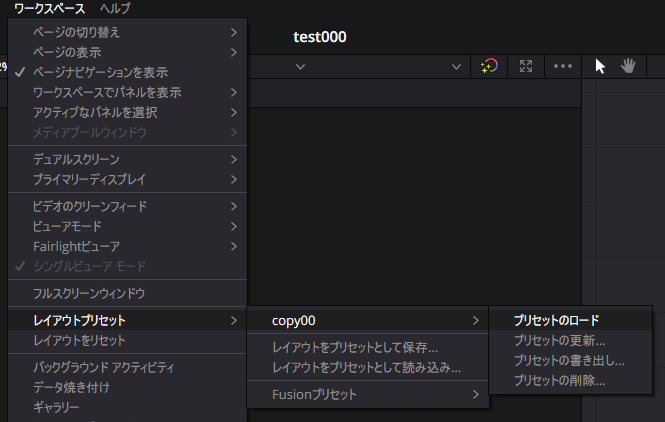This screenshot has height=422, width=665.
Task: Toggle ページナビゲーションを表示 checkmark
Action: [127, 73]
